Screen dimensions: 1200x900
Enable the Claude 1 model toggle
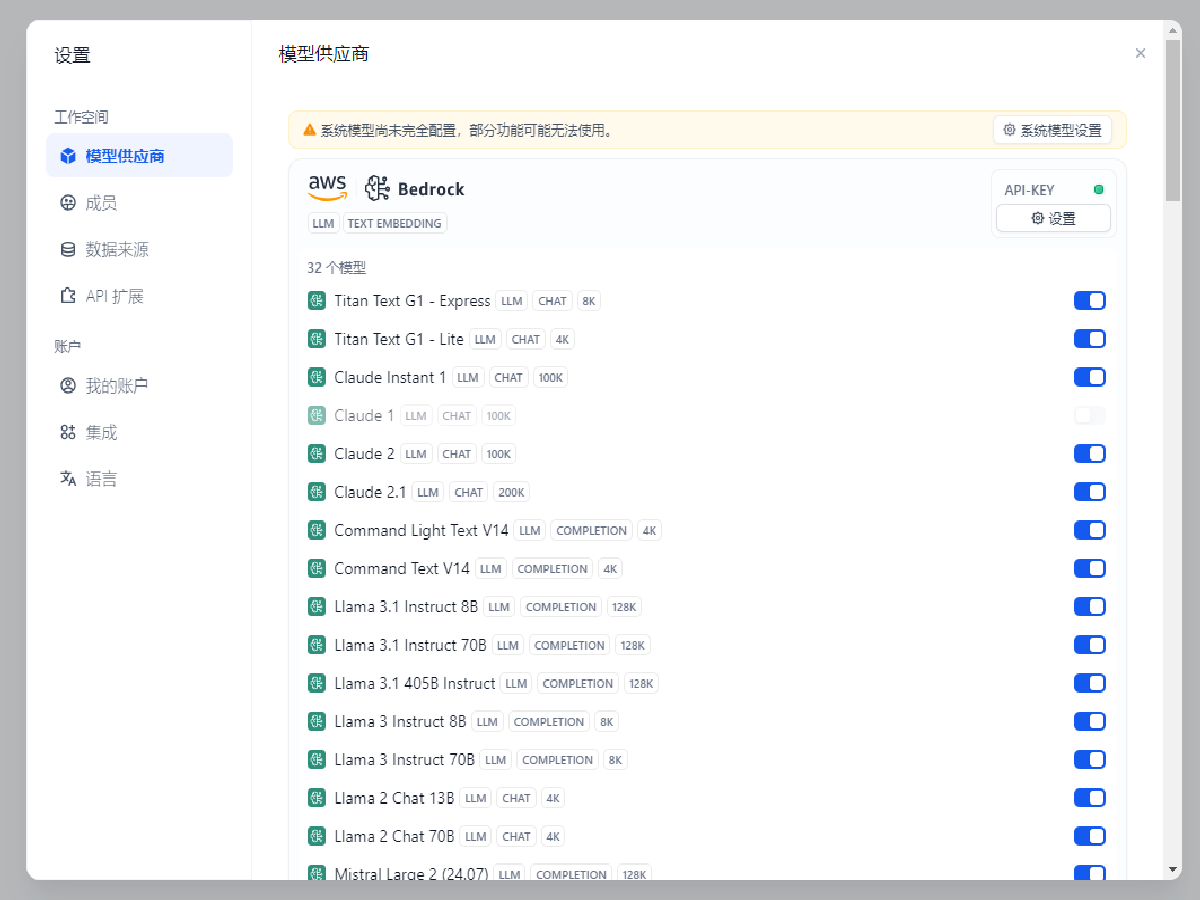[1089, 415]
